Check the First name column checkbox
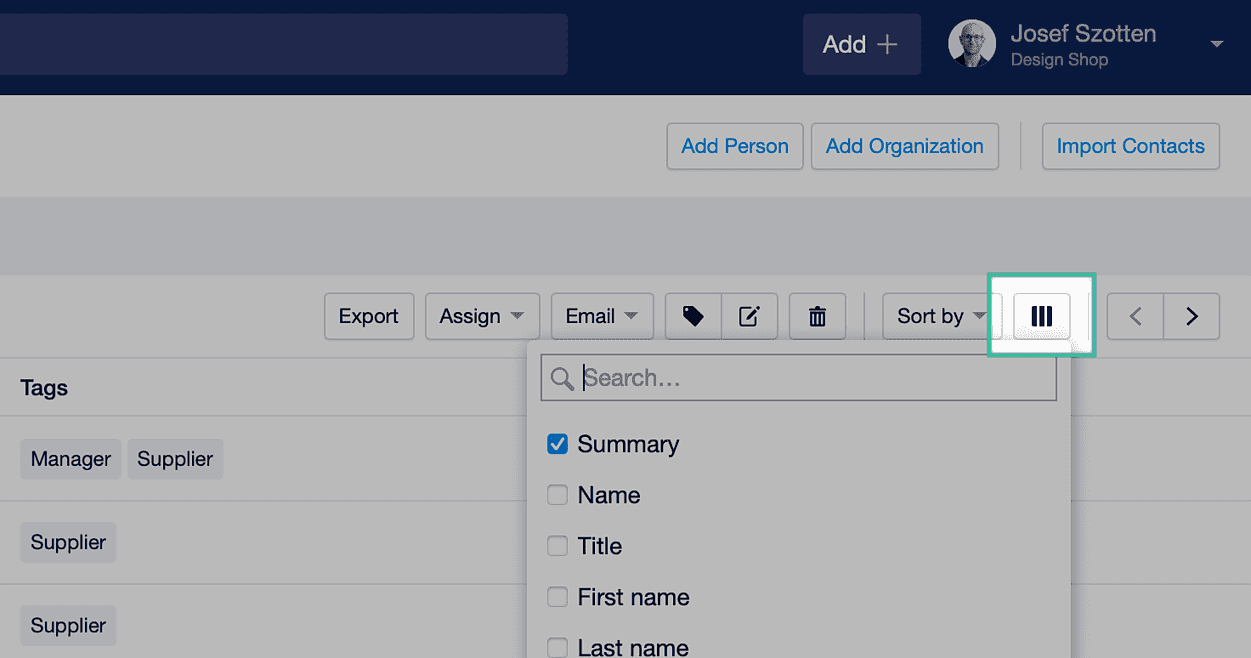1251x658 pixels. point(557,597)
